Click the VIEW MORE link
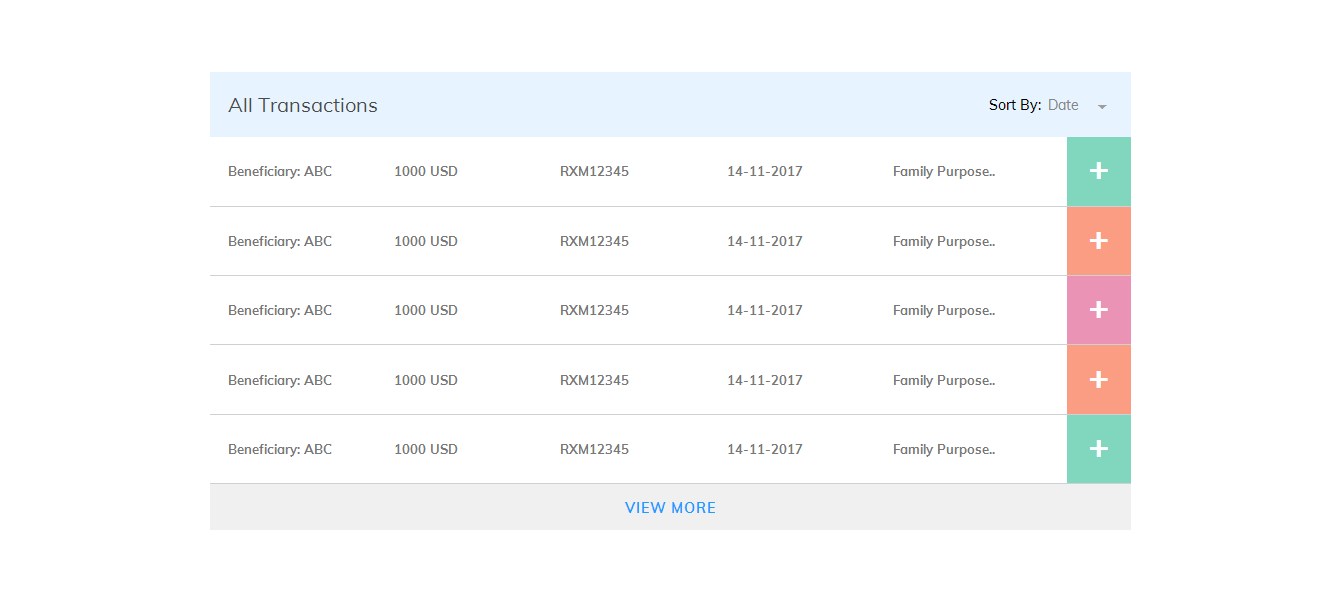The height and width of the screenshot is (596, 1329). (670, 508)
